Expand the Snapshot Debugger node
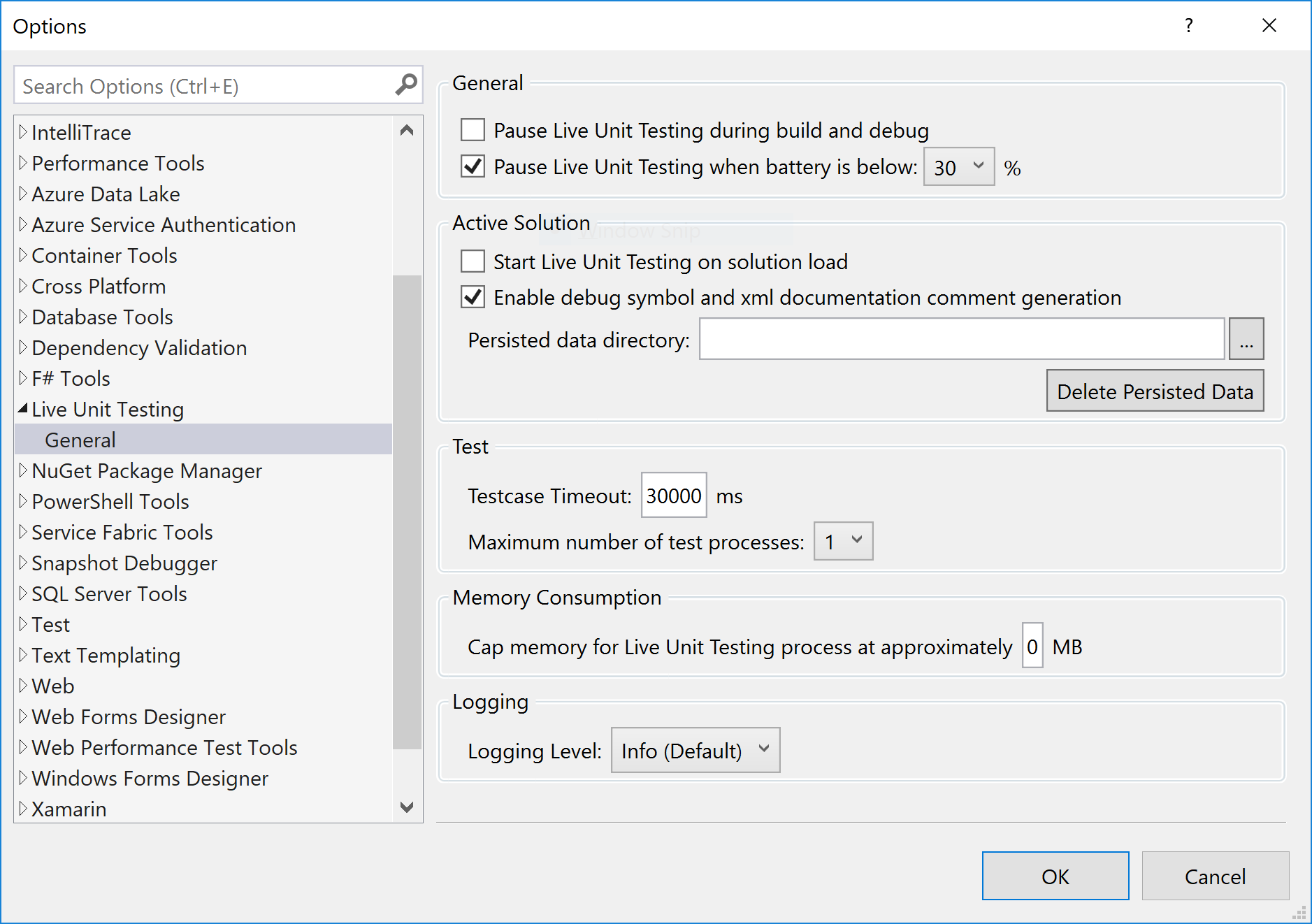The width and height of the screenshot is (1312, 924). click(x=23, y=563)
